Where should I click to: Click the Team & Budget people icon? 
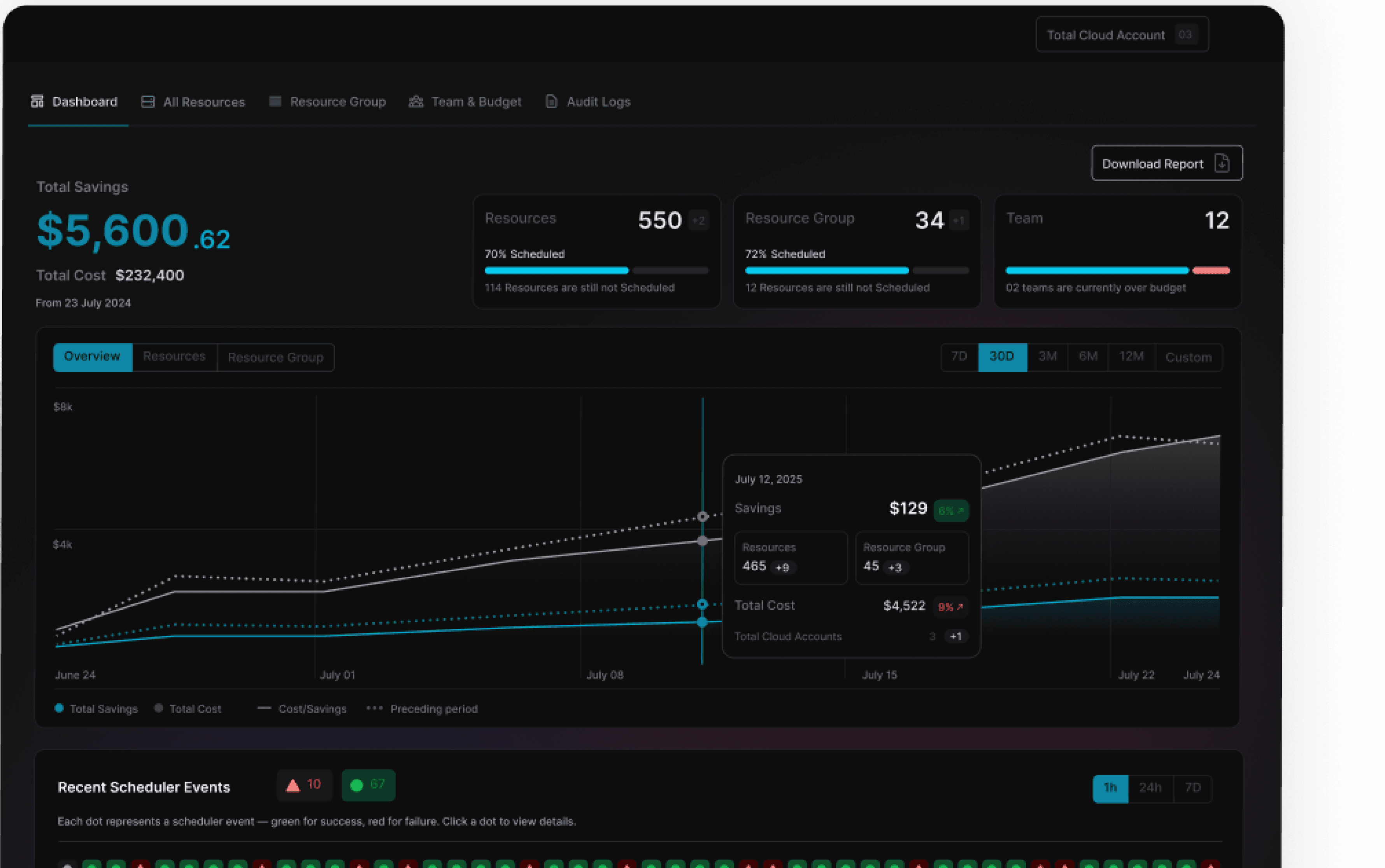[416, 101]
